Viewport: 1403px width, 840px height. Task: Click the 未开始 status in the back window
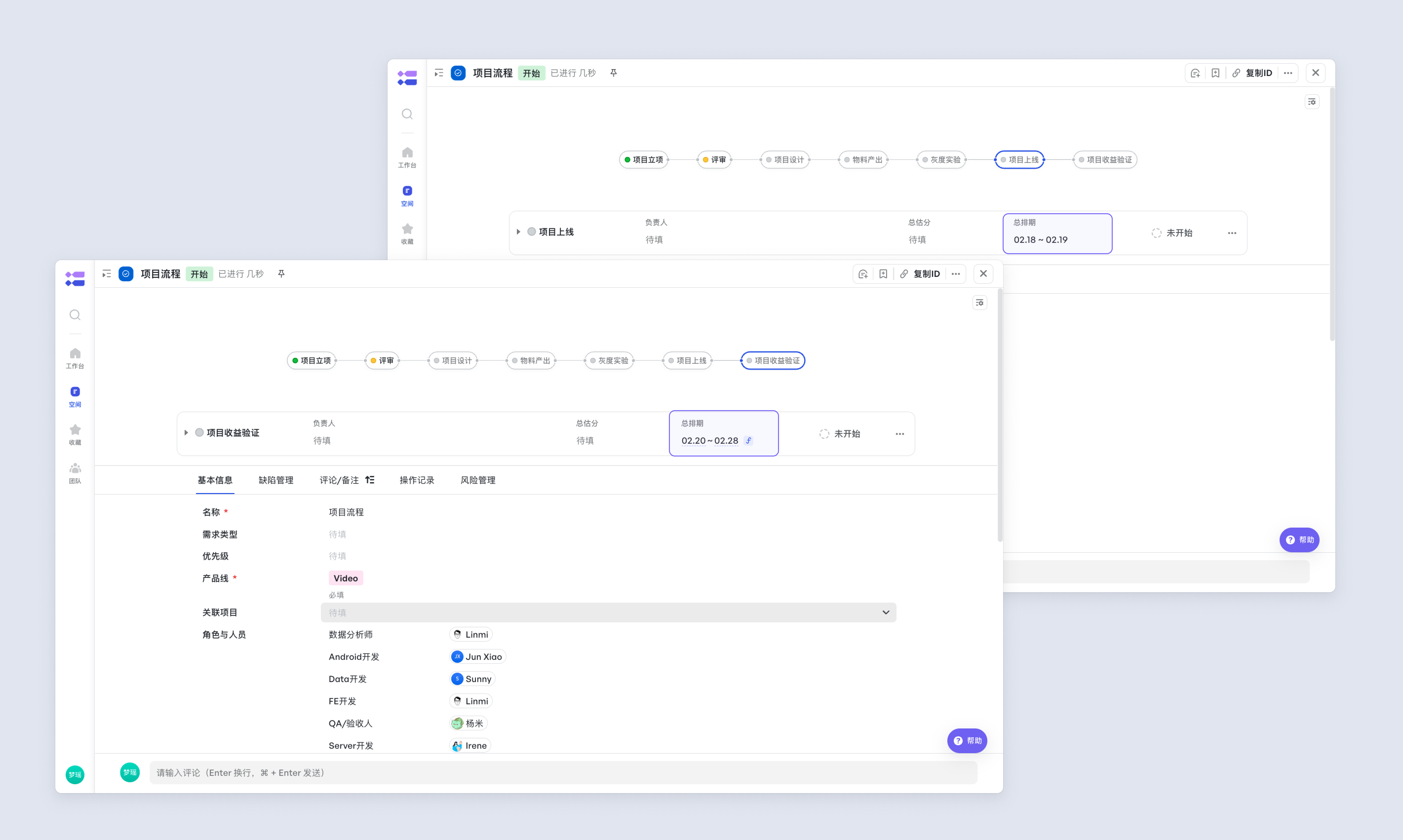tap(1172, 233)
